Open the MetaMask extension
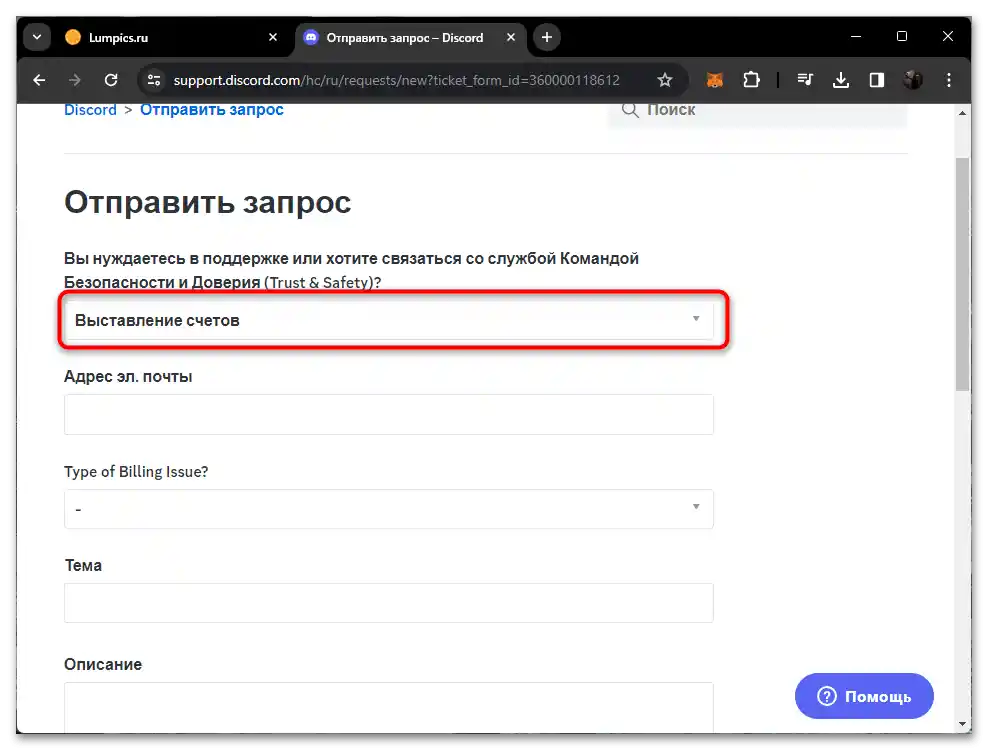This screenshot has width=988, height=750. point(714,80)
